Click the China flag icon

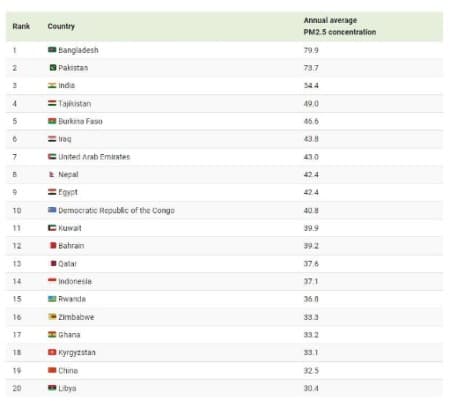(52, 370)
